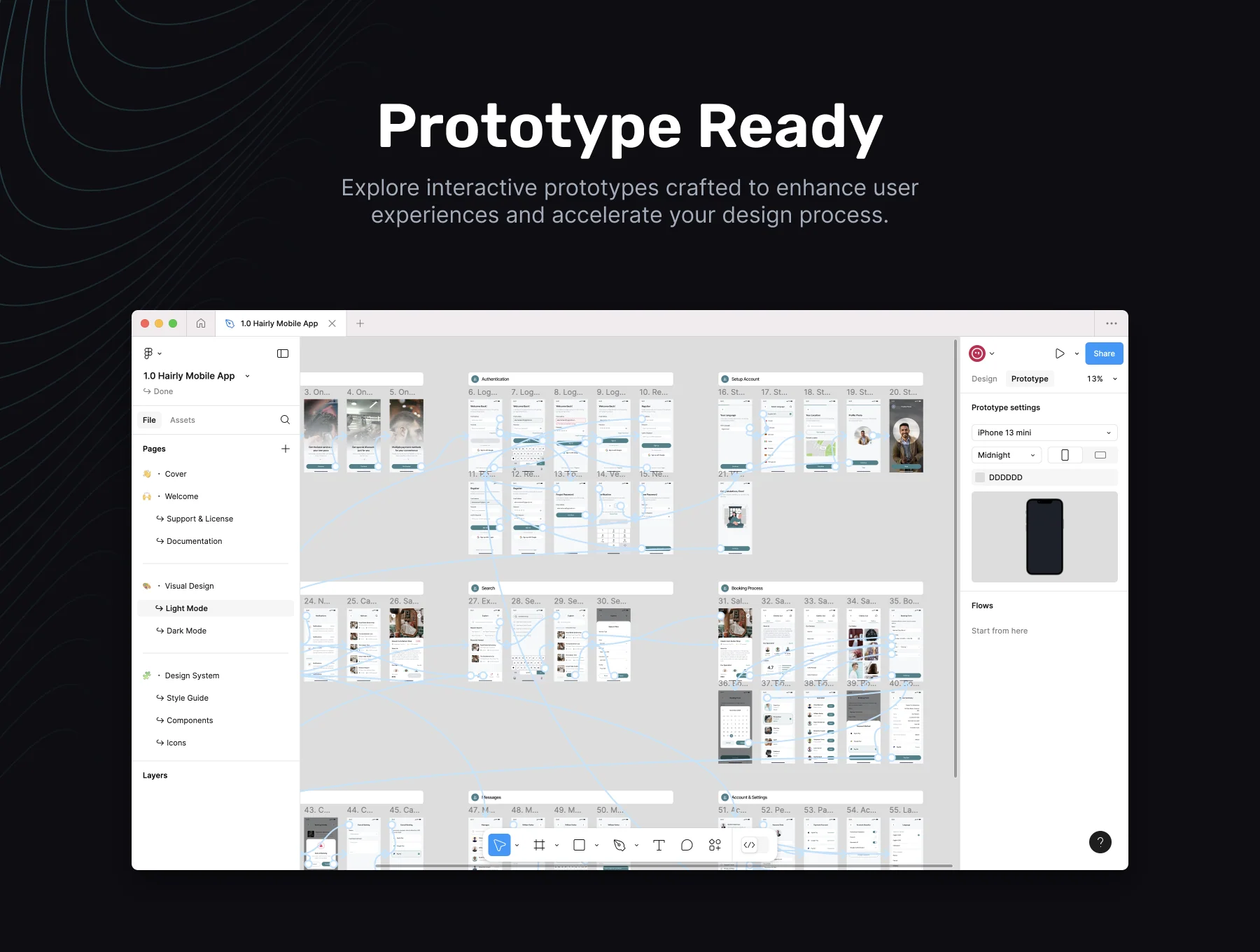Select the Light Mode page
Screen dimensions: 1260x952
pos(216,608)
